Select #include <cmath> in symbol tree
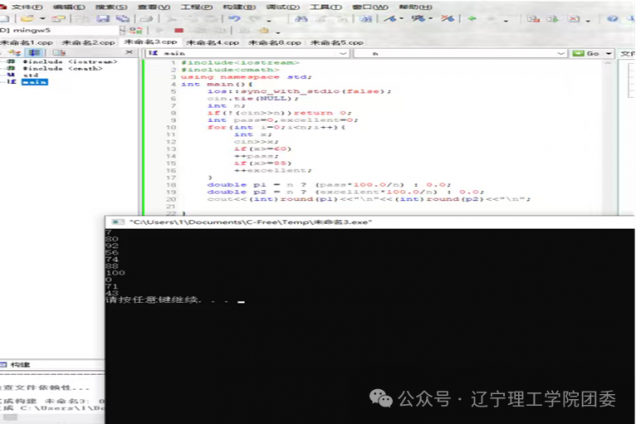This screenshot has height=424, width=636. click(62, 69)
